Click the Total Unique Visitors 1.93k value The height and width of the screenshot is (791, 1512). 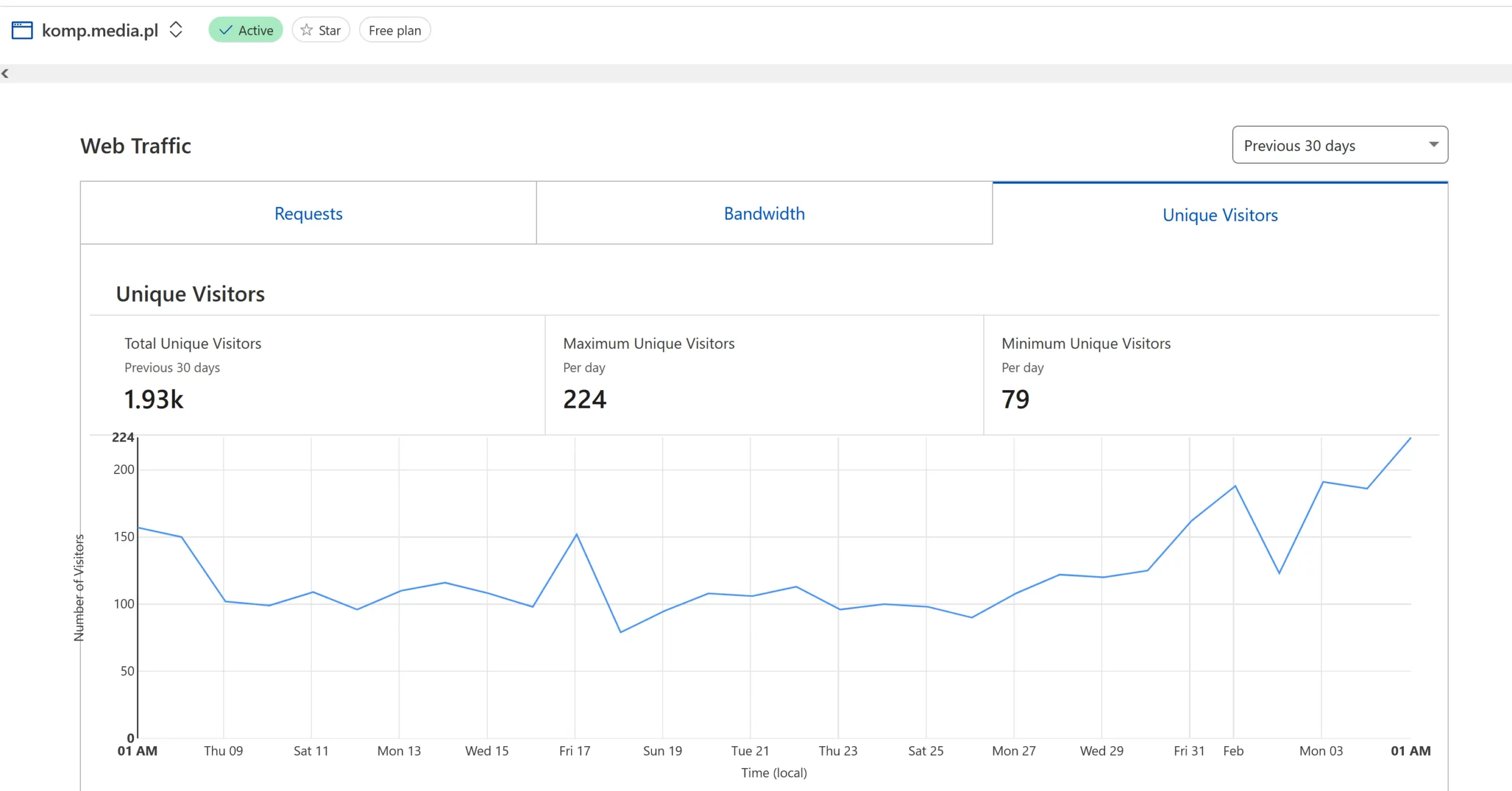pyautogui.click(x=154, y=400)
